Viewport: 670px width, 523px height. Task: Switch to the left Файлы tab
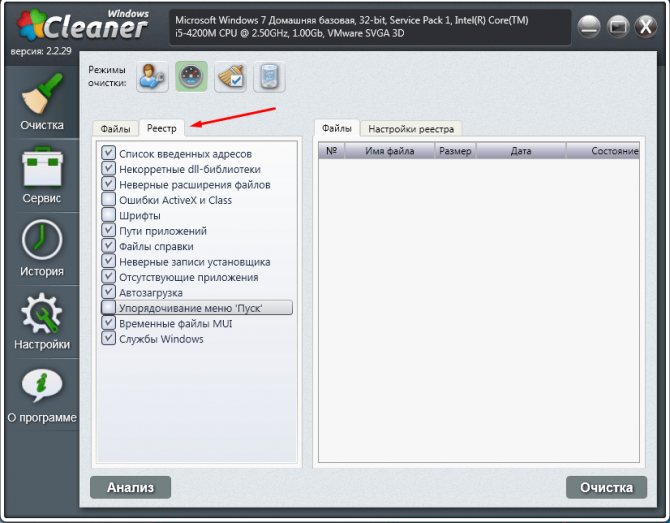point(115,129)
